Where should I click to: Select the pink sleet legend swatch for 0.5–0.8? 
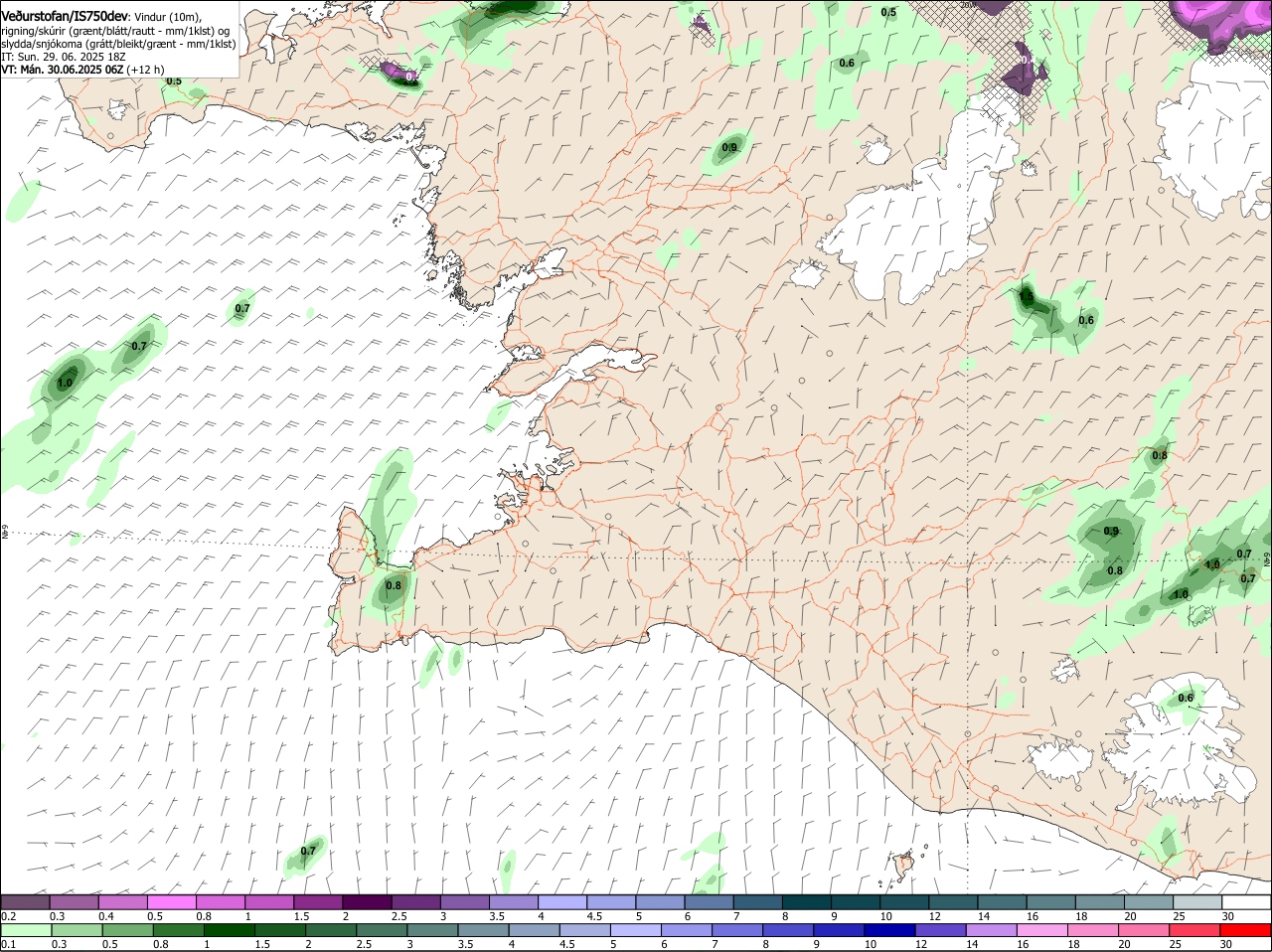[172, 902]
